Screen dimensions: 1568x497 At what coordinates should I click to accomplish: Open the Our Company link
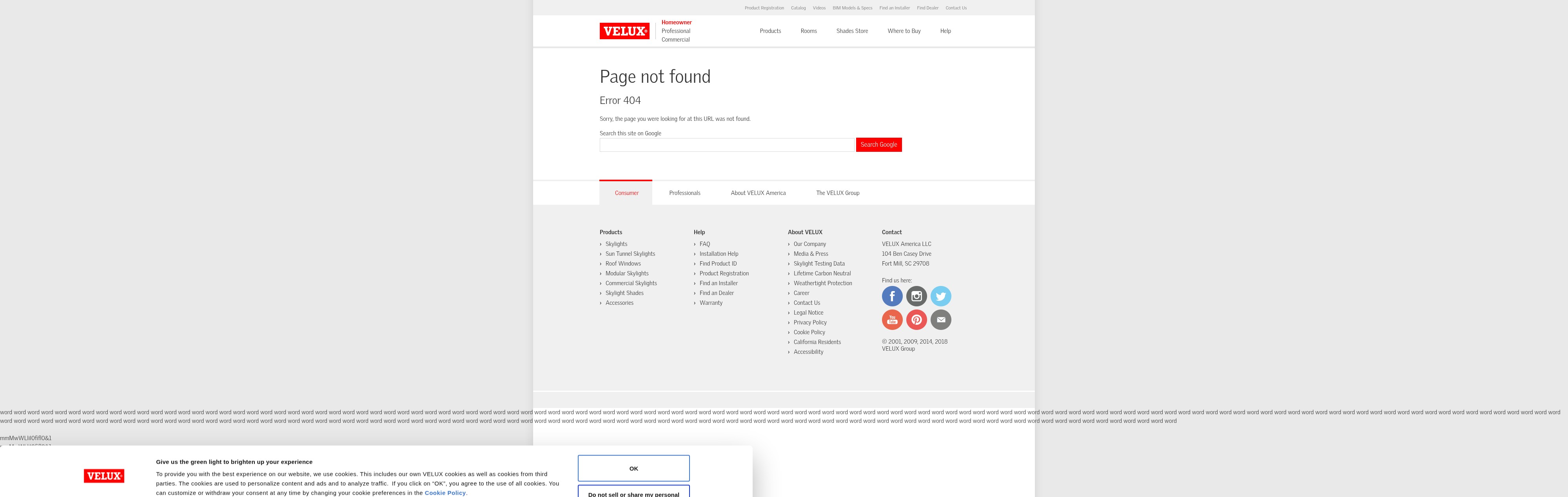(x=809, y=244)
